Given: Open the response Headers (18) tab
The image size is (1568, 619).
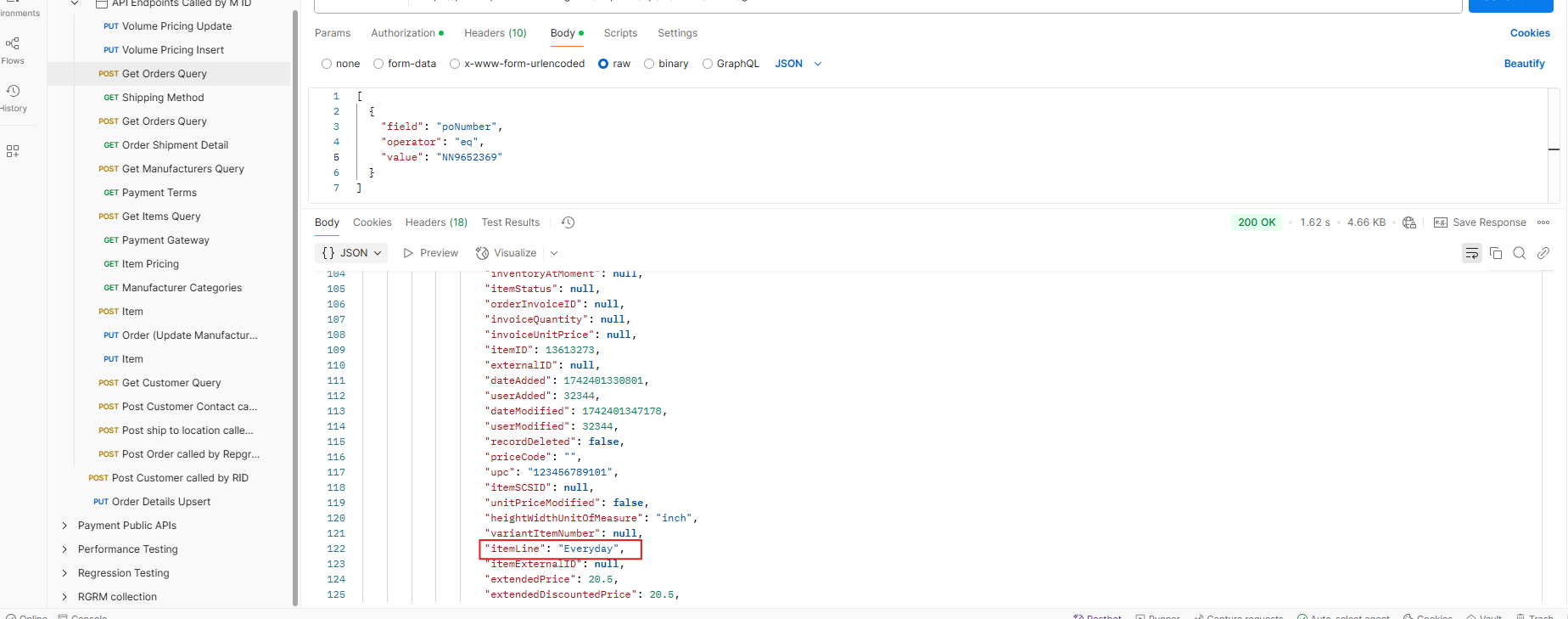Looking at the screenshot, I should coord(436,222).
